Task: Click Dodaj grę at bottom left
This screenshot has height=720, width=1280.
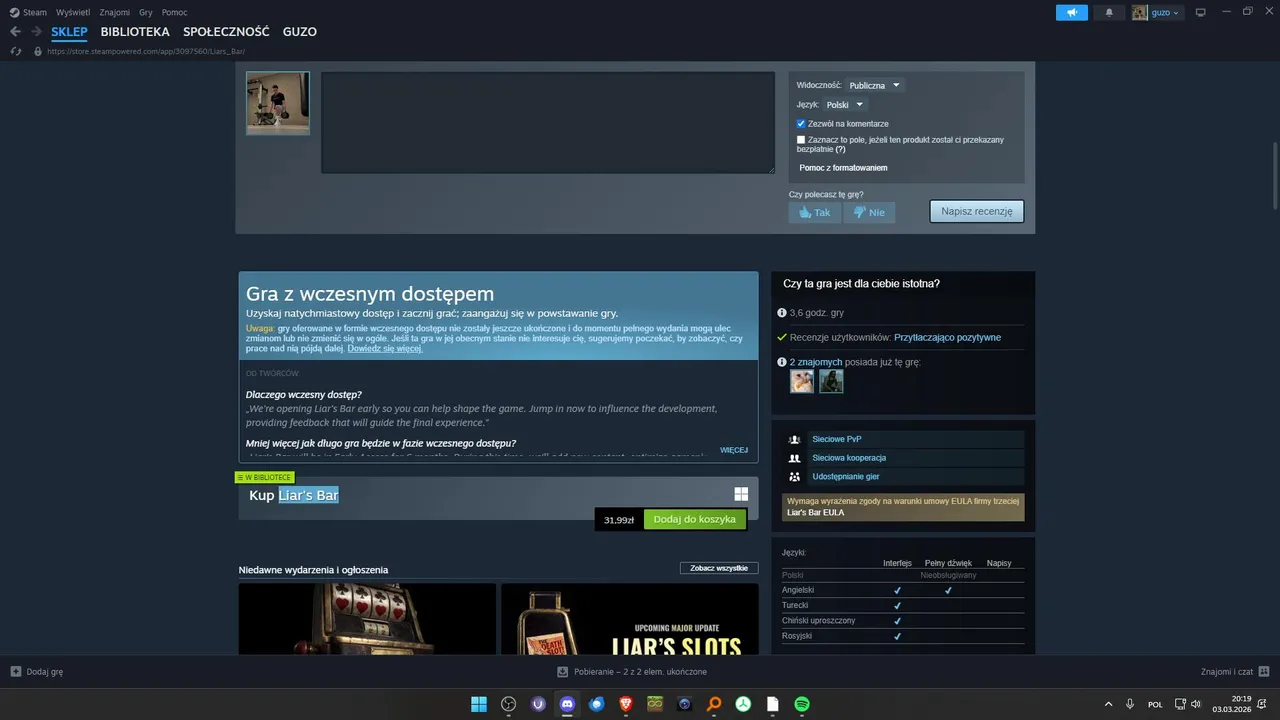Action: tap(36, 672)
